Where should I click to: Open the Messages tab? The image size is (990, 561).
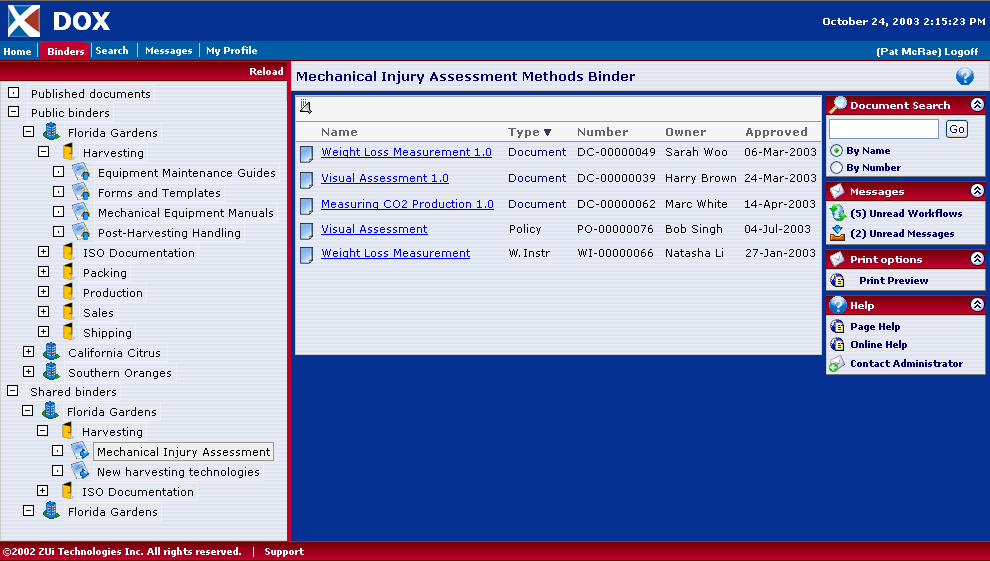(x=169, y=50)
